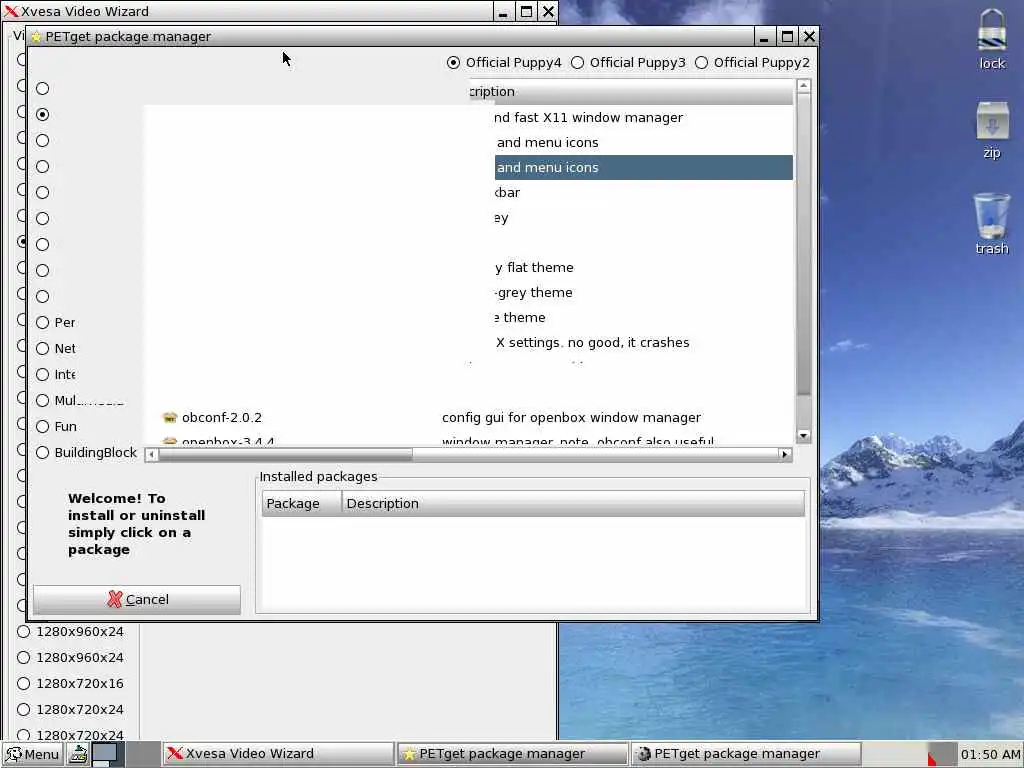The image size is (1024, 768).
Task: Maximize the Xvesa Video Wizard window
Action: tap(526, 11)
